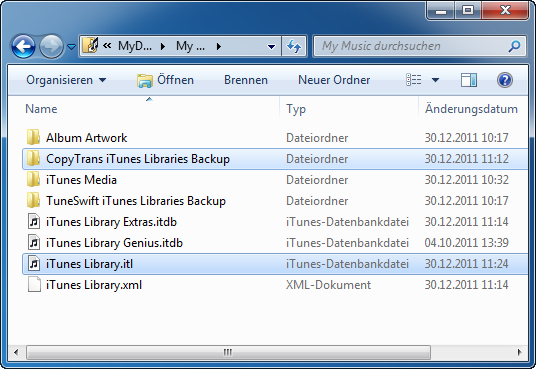Click iTunes Library Genius.itdb file icon
Viewport: 536px width, 369px height.
(34, 243)
